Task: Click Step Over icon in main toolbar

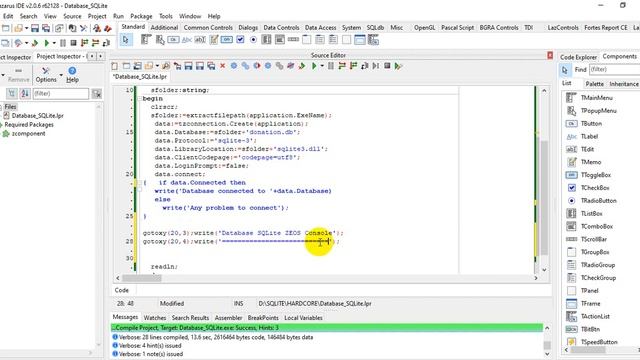Action: (96, 43)
